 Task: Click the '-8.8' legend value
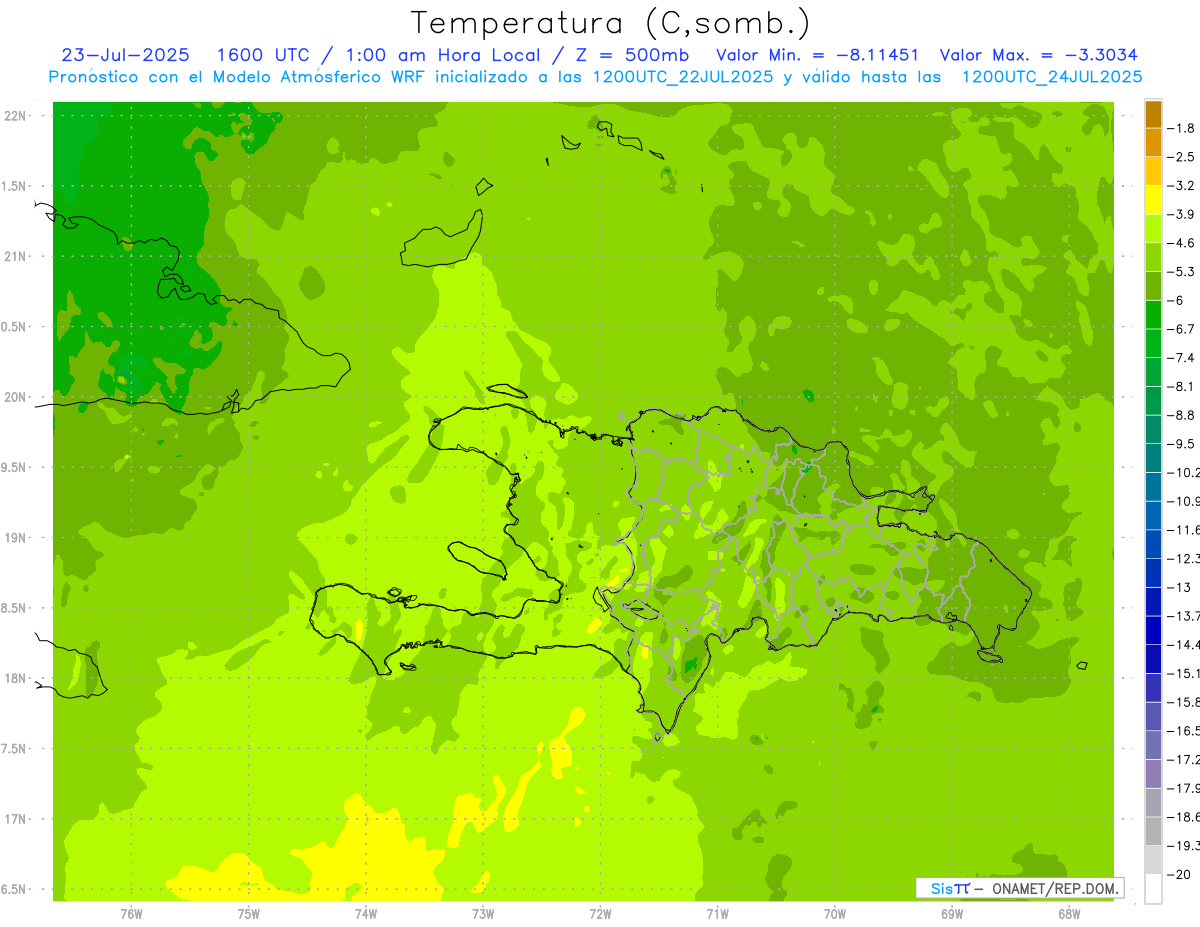pos(1180,415)
